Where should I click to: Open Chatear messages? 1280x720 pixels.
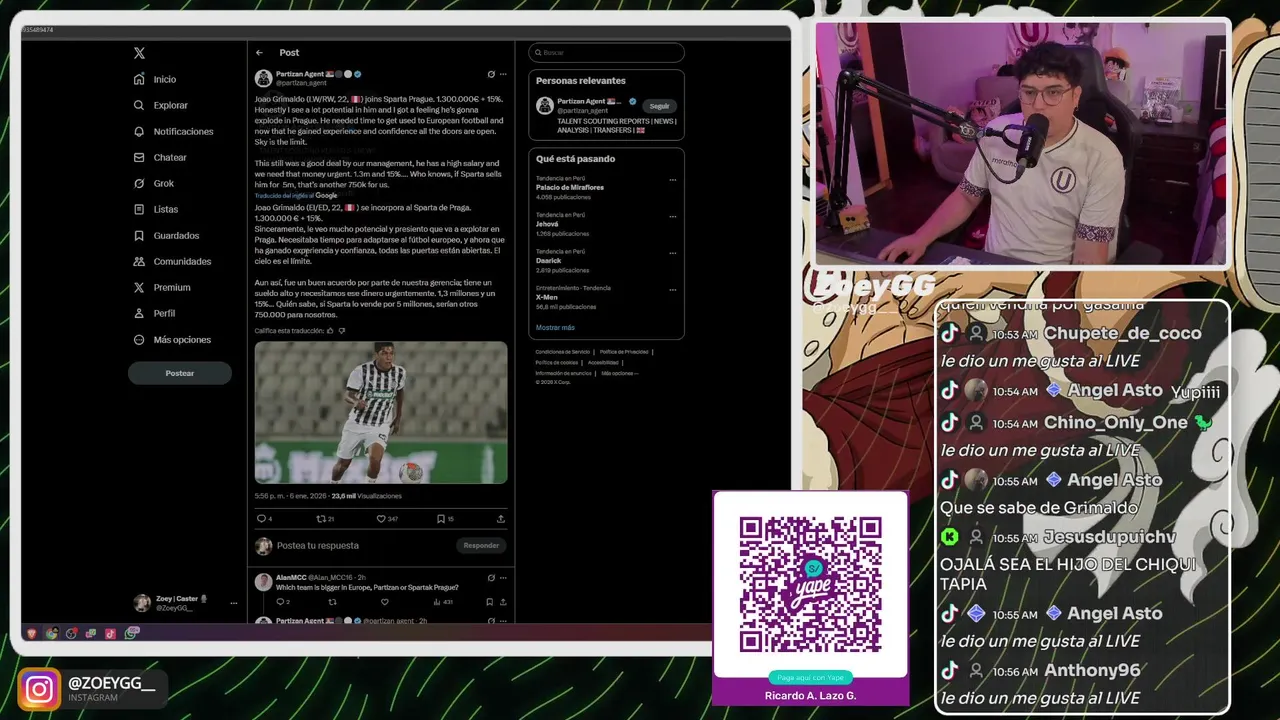[160, 157]
